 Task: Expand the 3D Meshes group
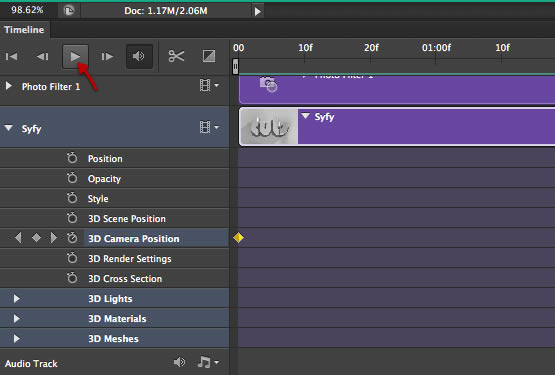[16, 339]
